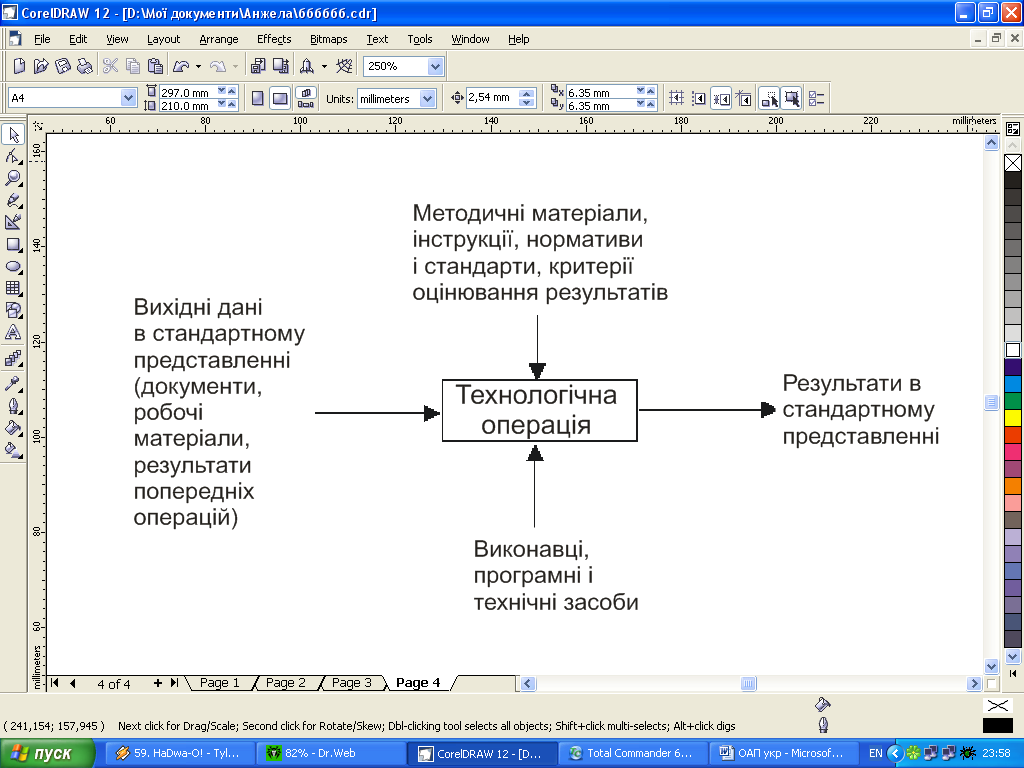Open the Arrange menu
The image size is (1024, 768).
click(219, 39)
